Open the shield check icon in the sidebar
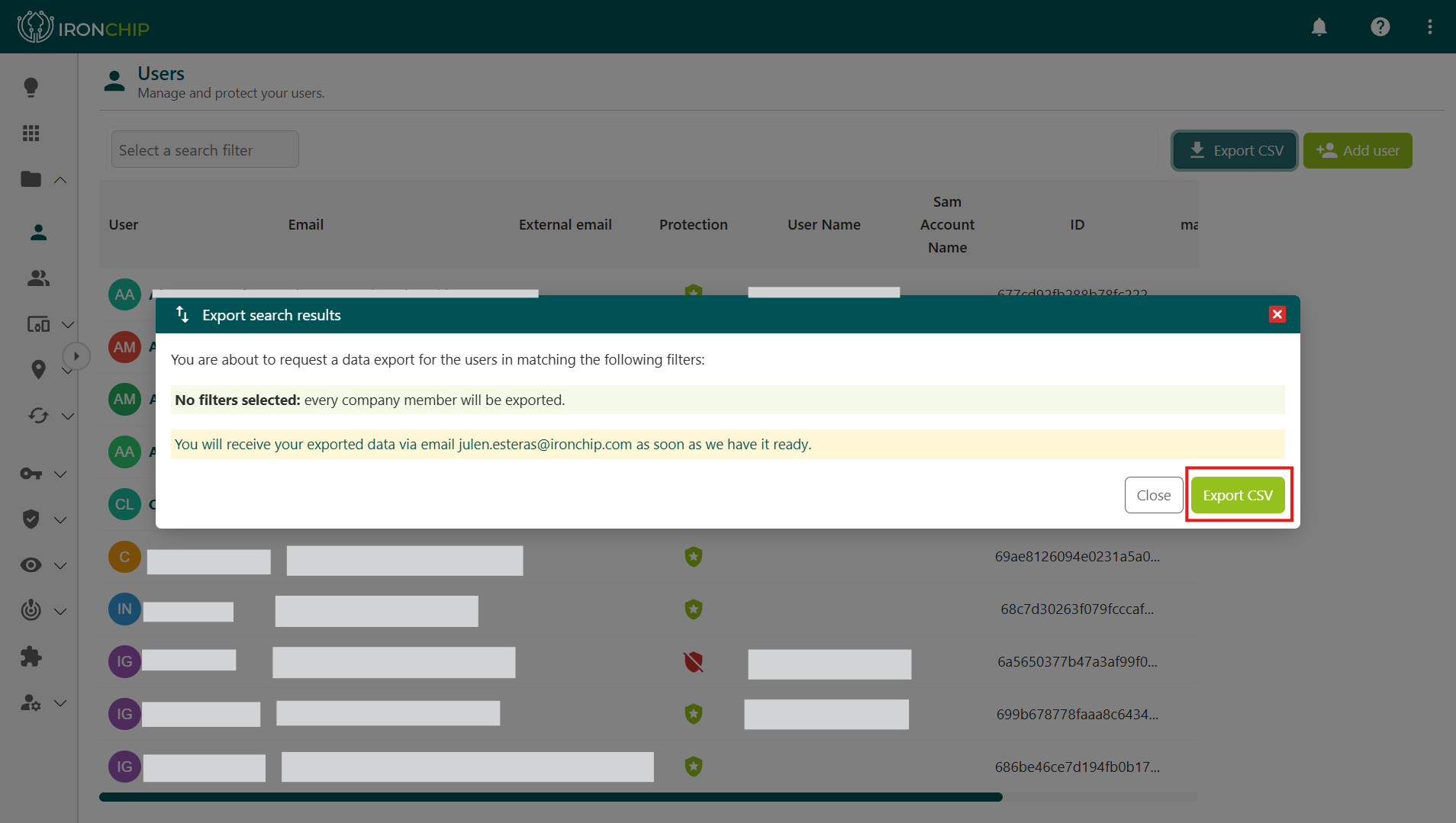 pyautogui.click(x=31, y=519)
